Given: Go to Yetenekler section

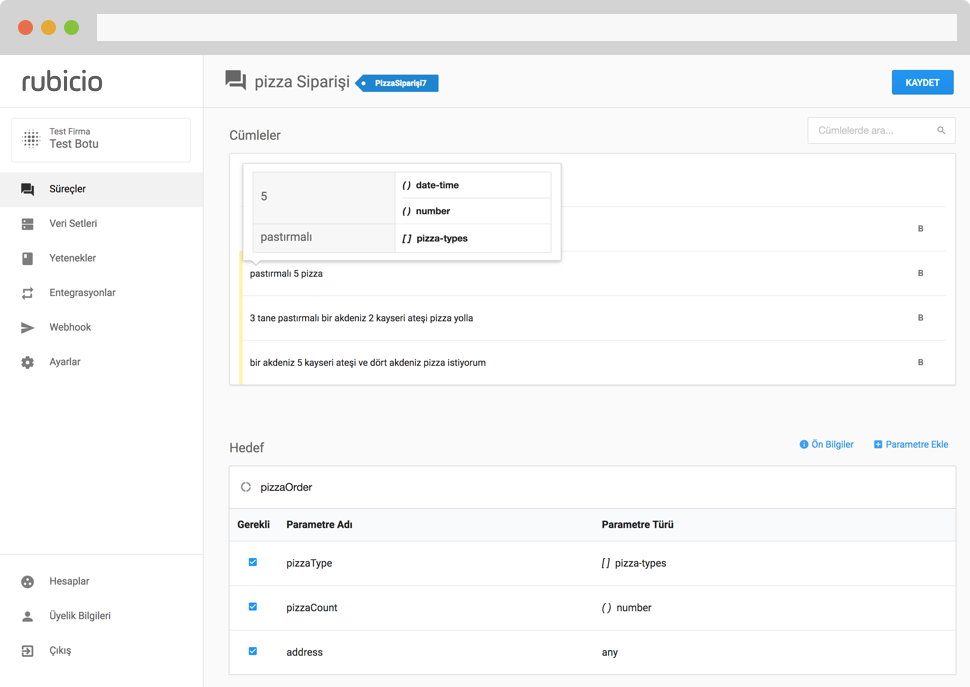Looking at the screenshot, I should coord(101,258).
